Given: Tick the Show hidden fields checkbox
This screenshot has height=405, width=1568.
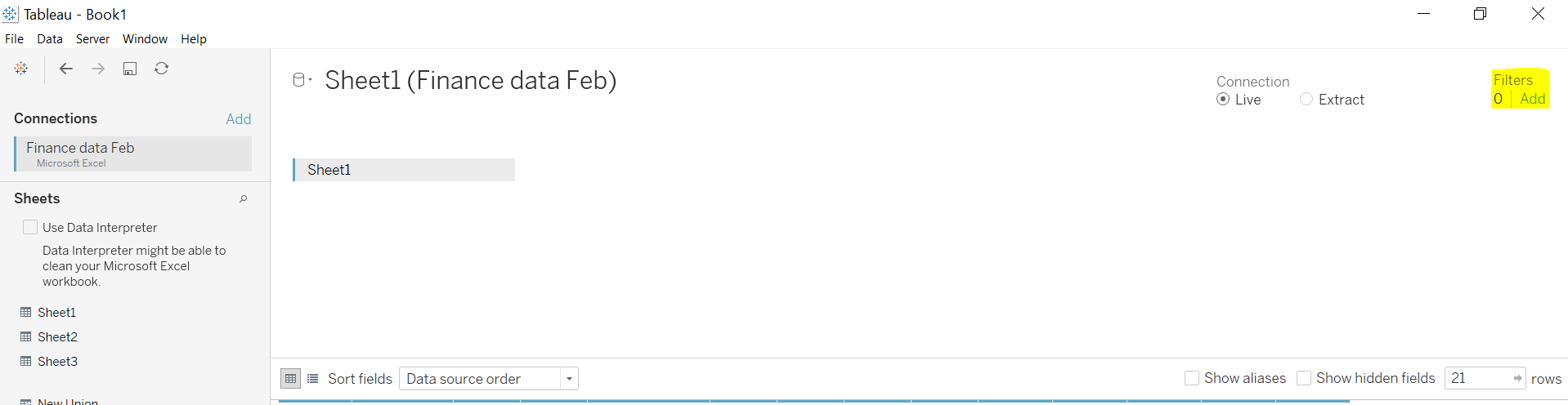Looking at the screenshot, I should pyautogui.click(x=1304, y=378).
